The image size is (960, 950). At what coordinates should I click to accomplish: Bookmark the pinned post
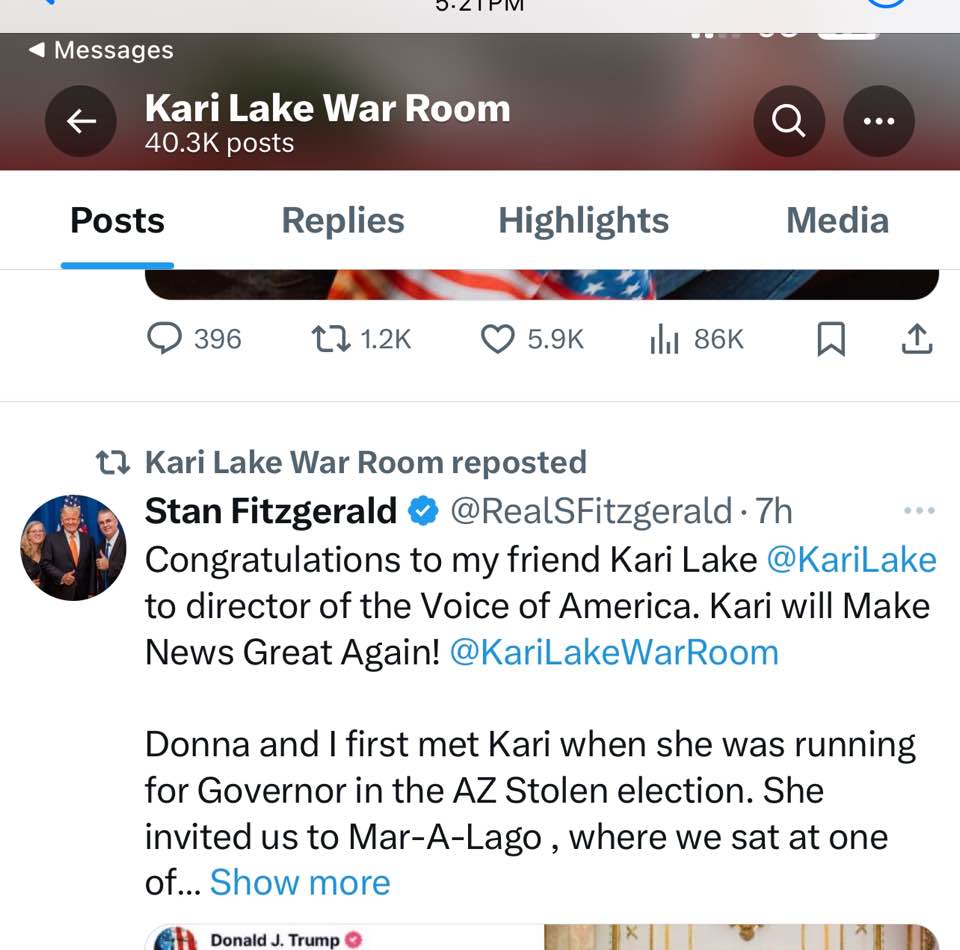830,339
